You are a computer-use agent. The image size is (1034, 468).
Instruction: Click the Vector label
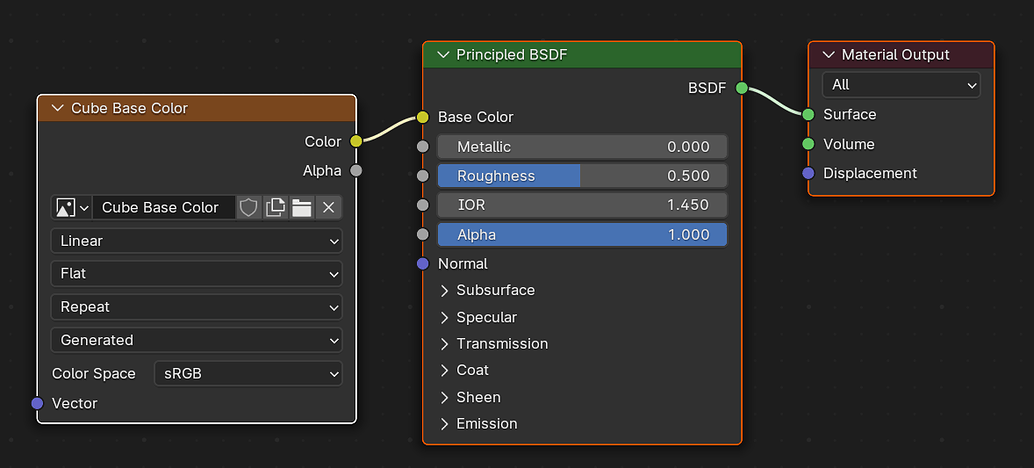point(75,403)
